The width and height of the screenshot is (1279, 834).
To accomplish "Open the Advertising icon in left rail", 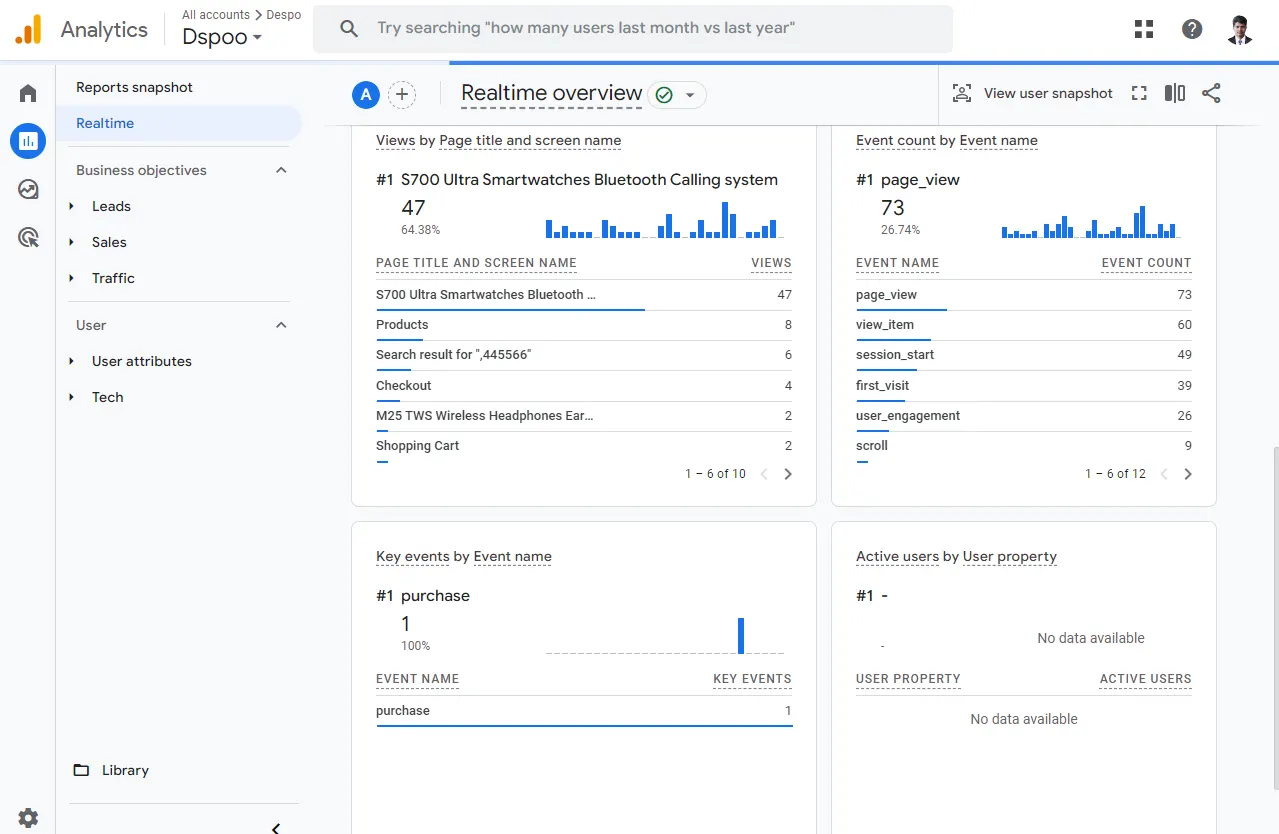I will [28, 237].
